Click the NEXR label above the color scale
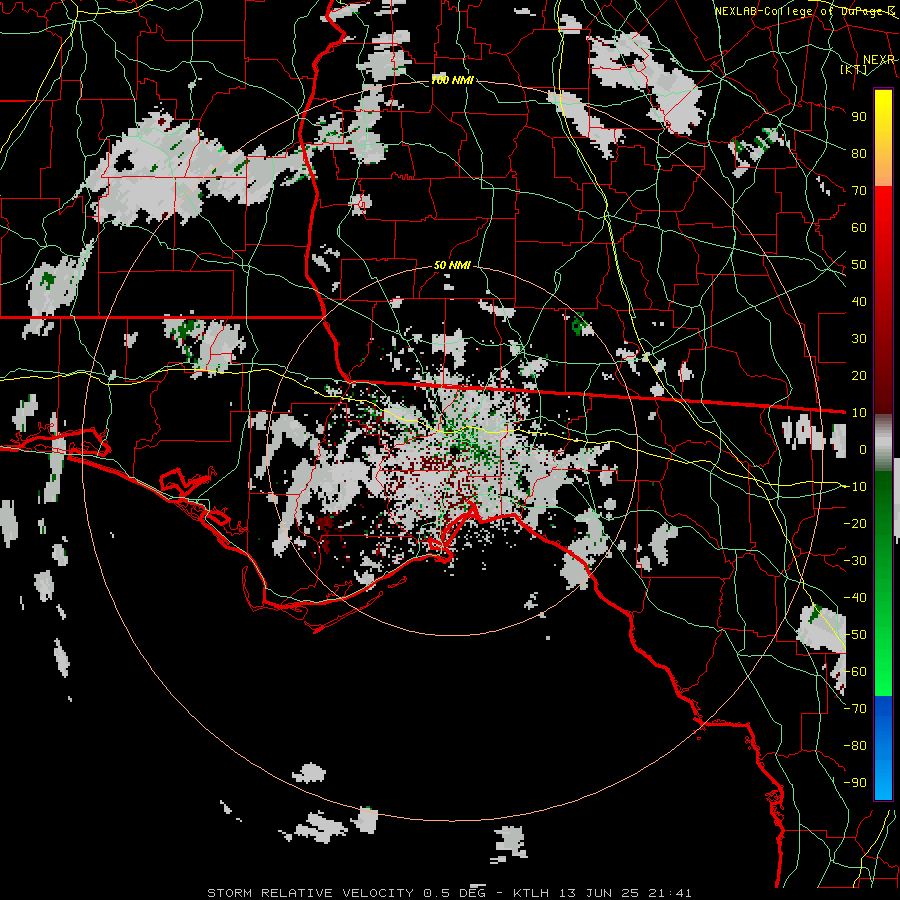 tap(878, 60)
